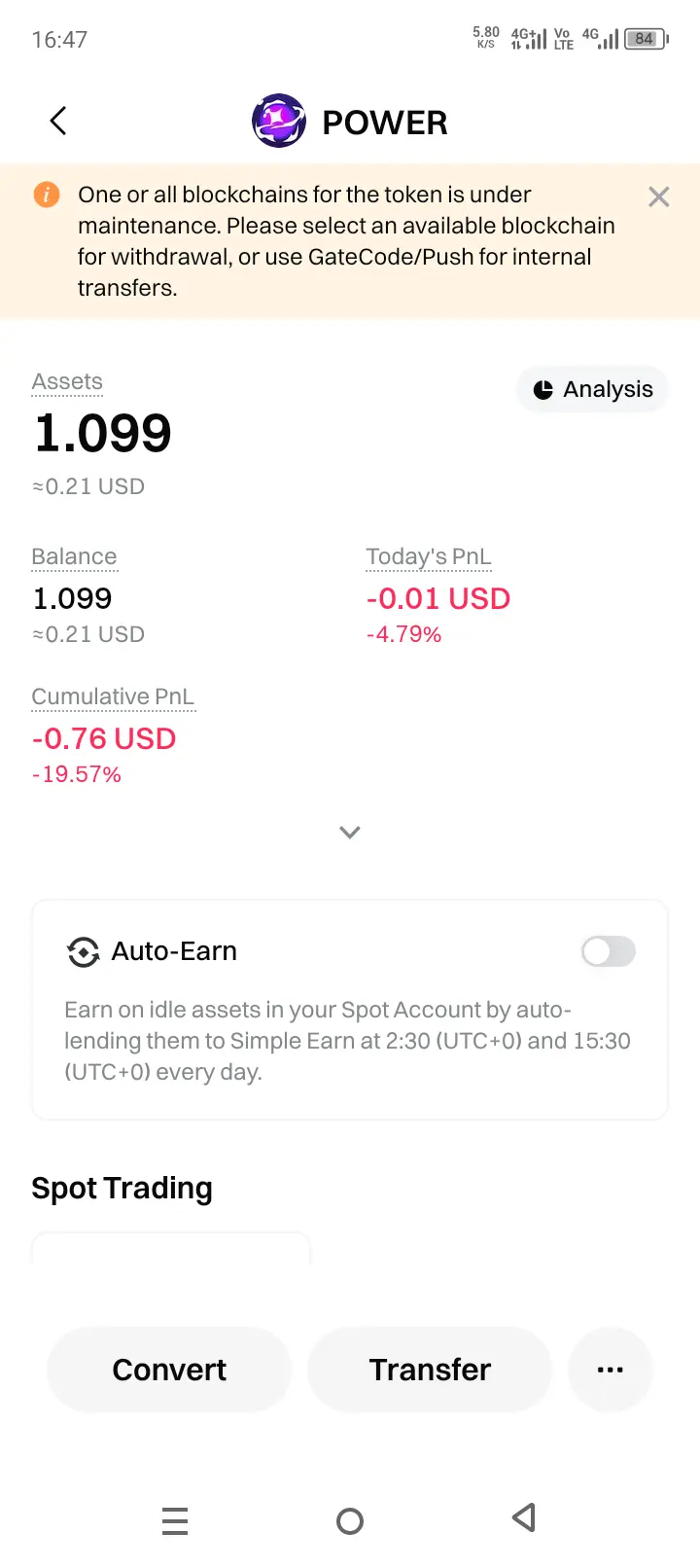Enable the Auto-Earn toggle switch

[x=609, y=951]
